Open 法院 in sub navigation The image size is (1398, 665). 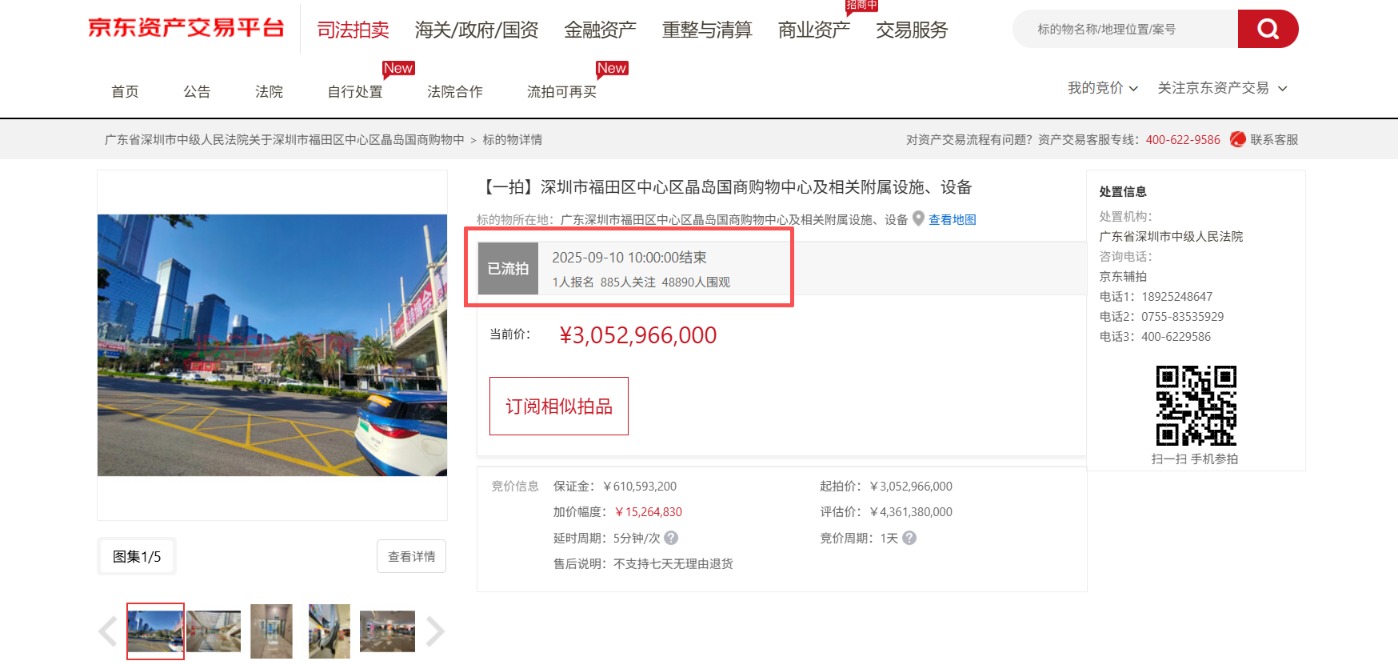pyautogui.click(x=269, y=92)
